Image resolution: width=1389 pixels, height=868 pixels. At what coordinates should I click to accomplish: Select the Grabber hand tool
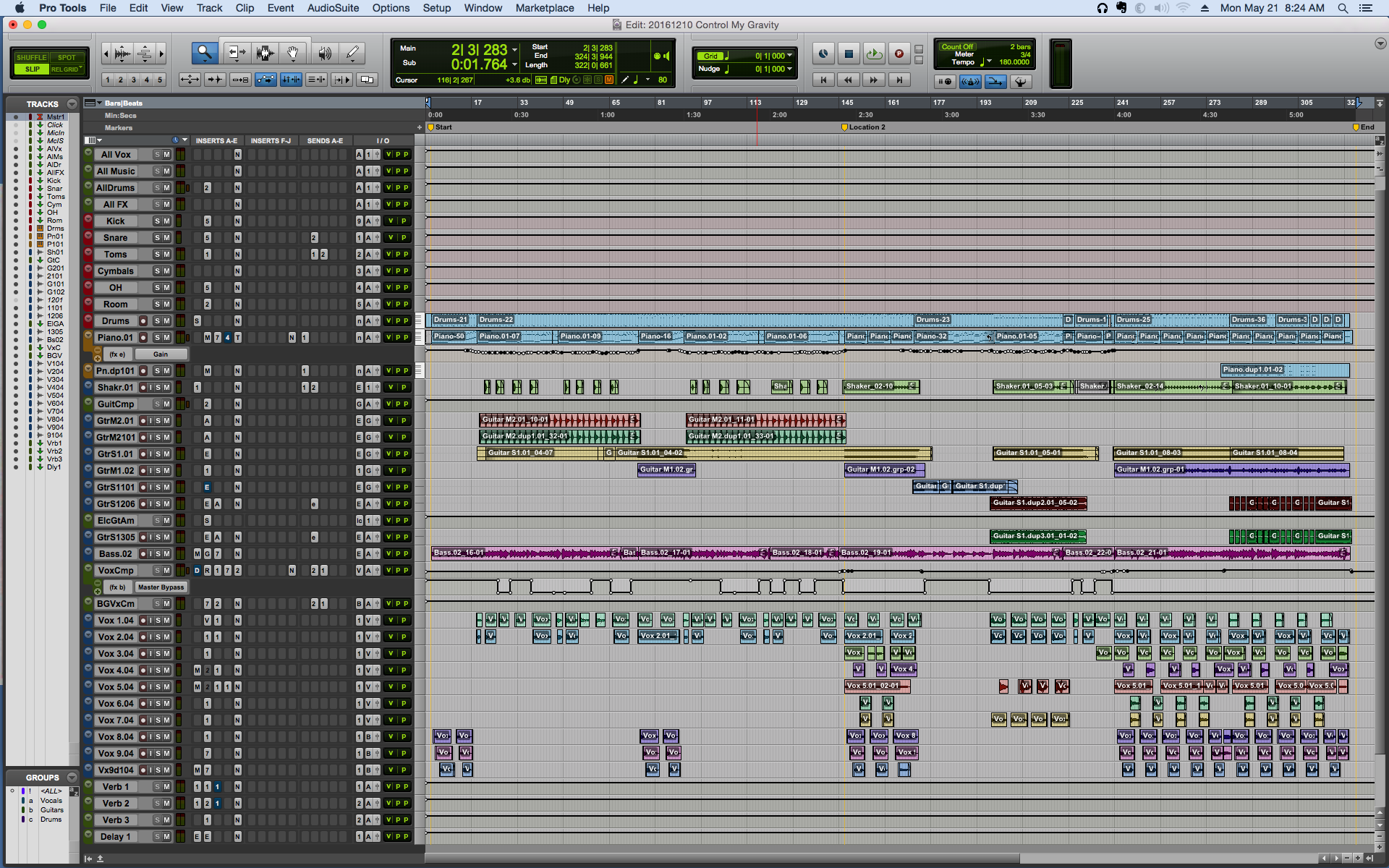[293, 53]
